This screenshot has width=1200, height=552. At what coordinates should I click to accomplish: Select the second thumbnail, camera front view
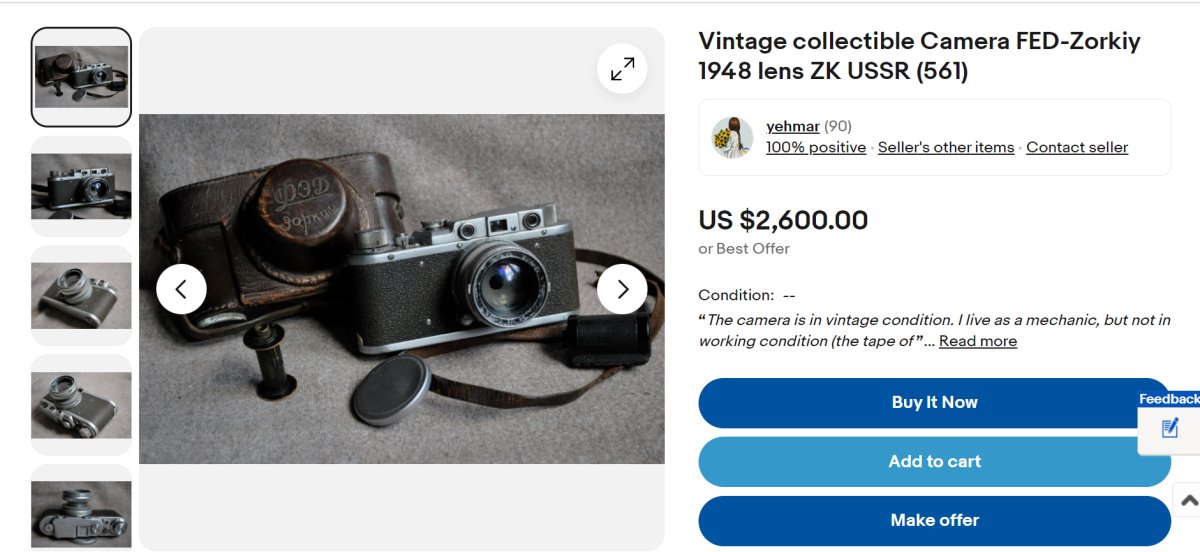point(81,186)
